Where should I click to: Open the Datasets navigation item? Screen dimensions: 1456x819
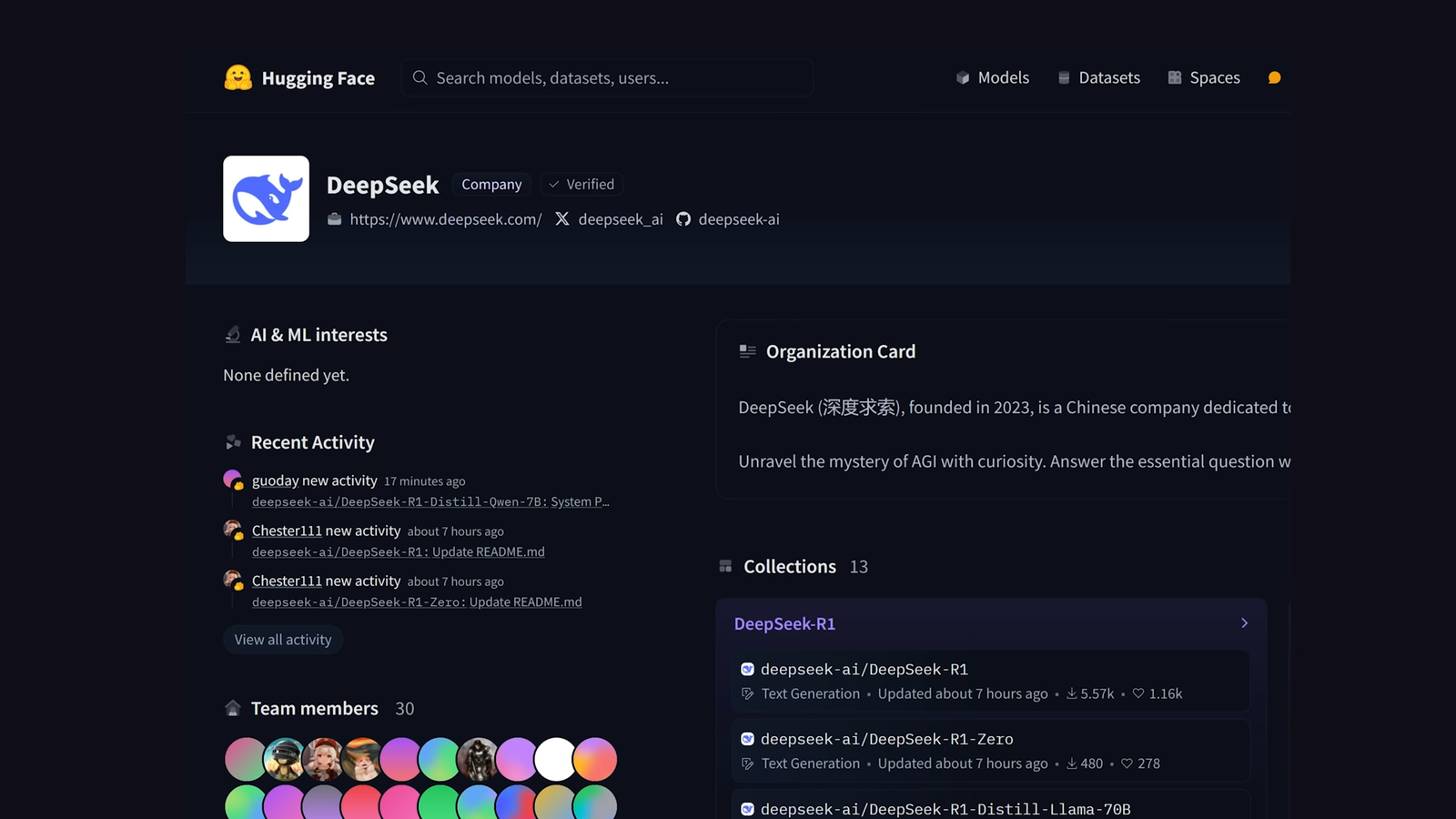click(x=1098, y=77)
